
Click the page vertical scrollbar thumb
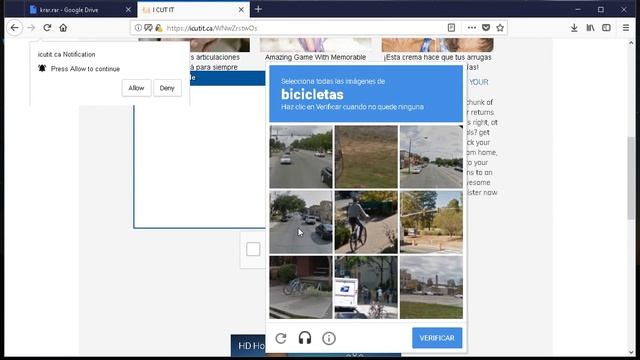(x=631, y=178)
